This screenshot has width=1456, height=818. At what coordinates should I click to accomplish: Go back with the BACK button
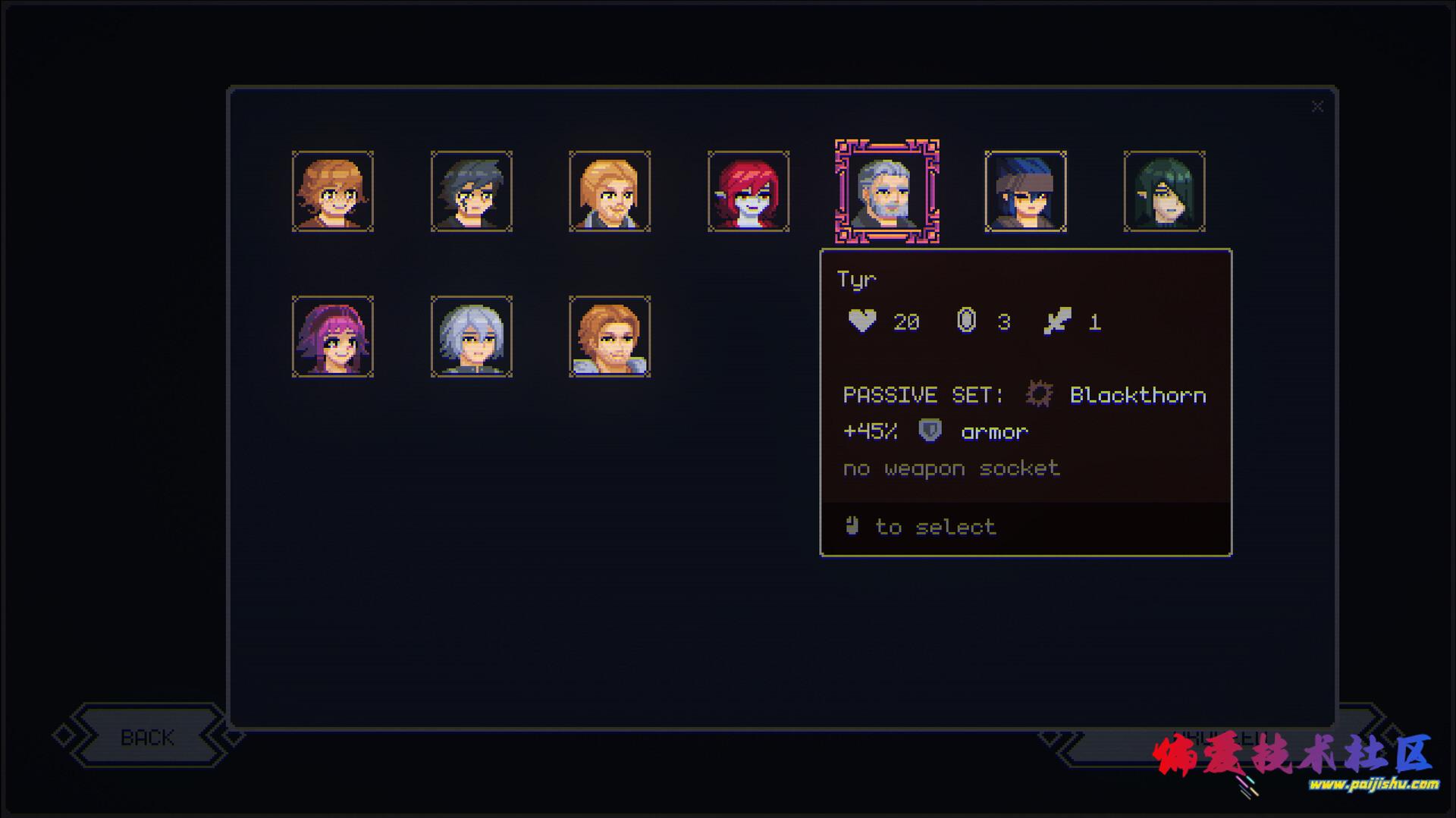pos(148,737)
